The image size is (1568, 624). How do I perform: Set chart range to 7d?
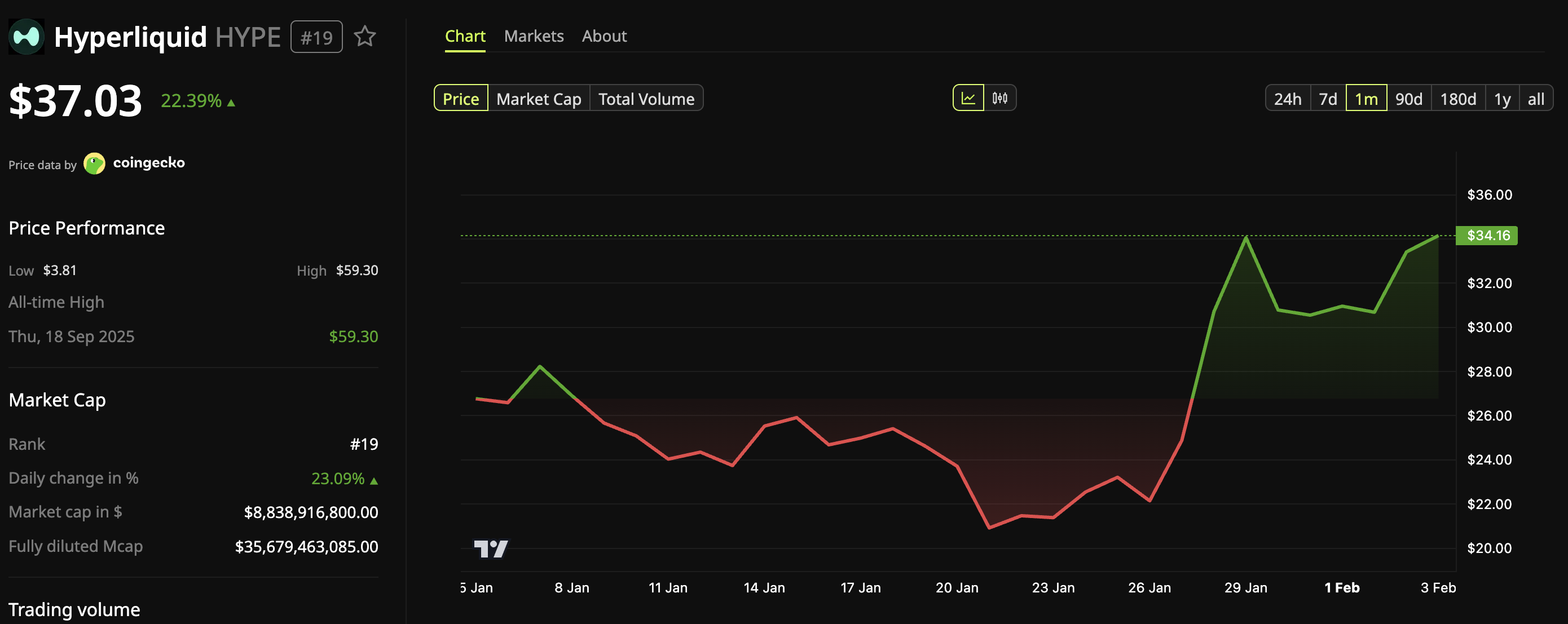(1328, 99)
